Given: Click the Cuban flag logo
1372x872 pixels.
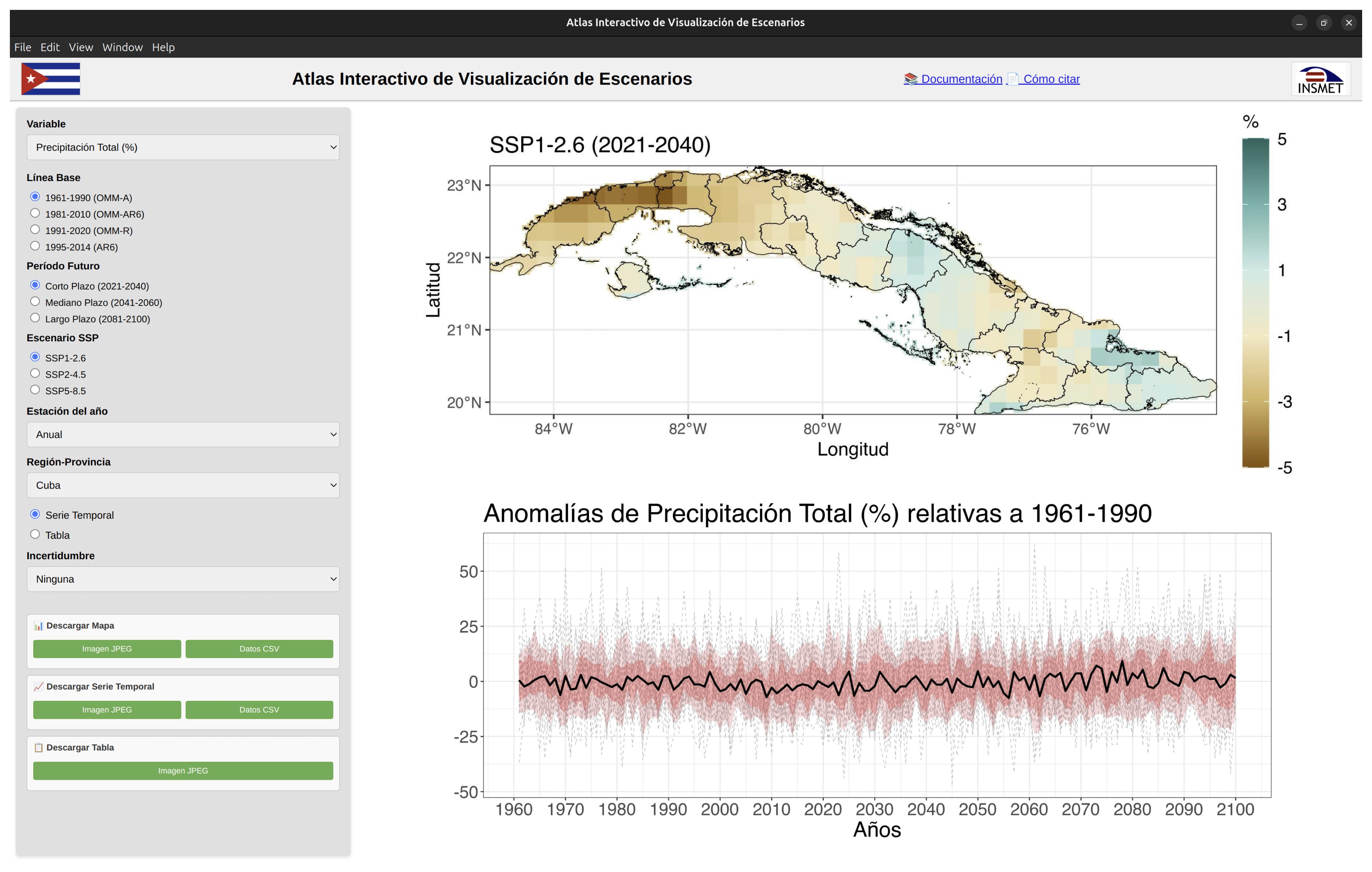Looking at the screenshot, I should point(51,79).
